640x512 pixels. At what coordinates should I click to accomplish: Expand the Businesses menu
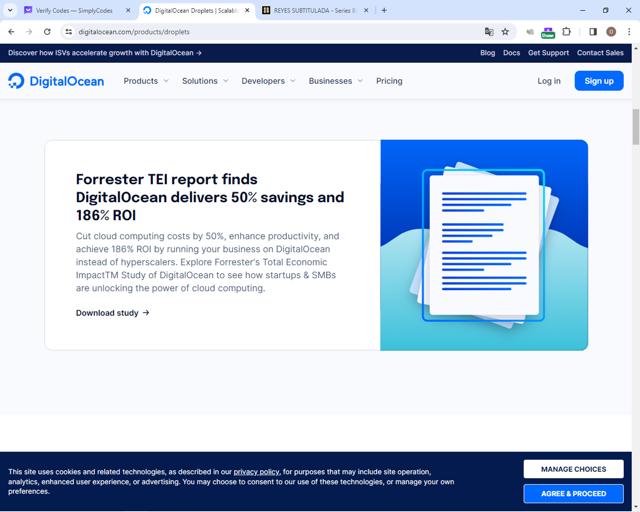(336, 81)
